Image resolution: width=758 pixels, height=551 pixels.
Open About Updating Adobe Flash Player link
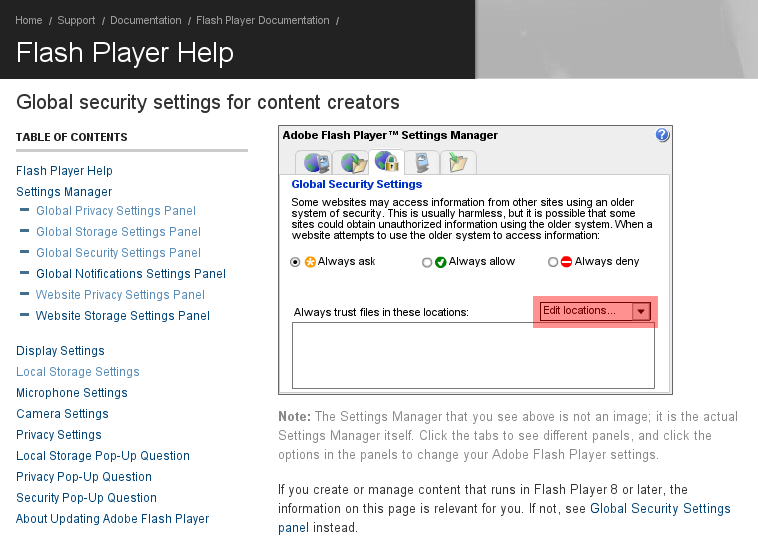click(113, 519)
